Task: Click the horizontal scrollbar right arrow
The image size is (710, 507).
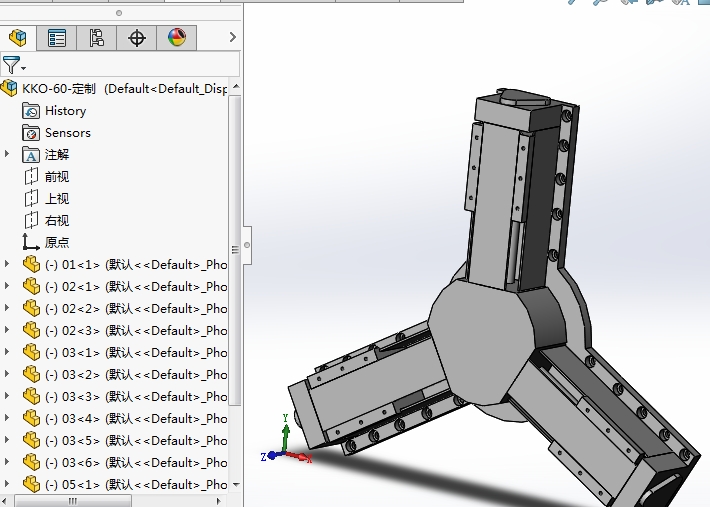Action: 219,501
